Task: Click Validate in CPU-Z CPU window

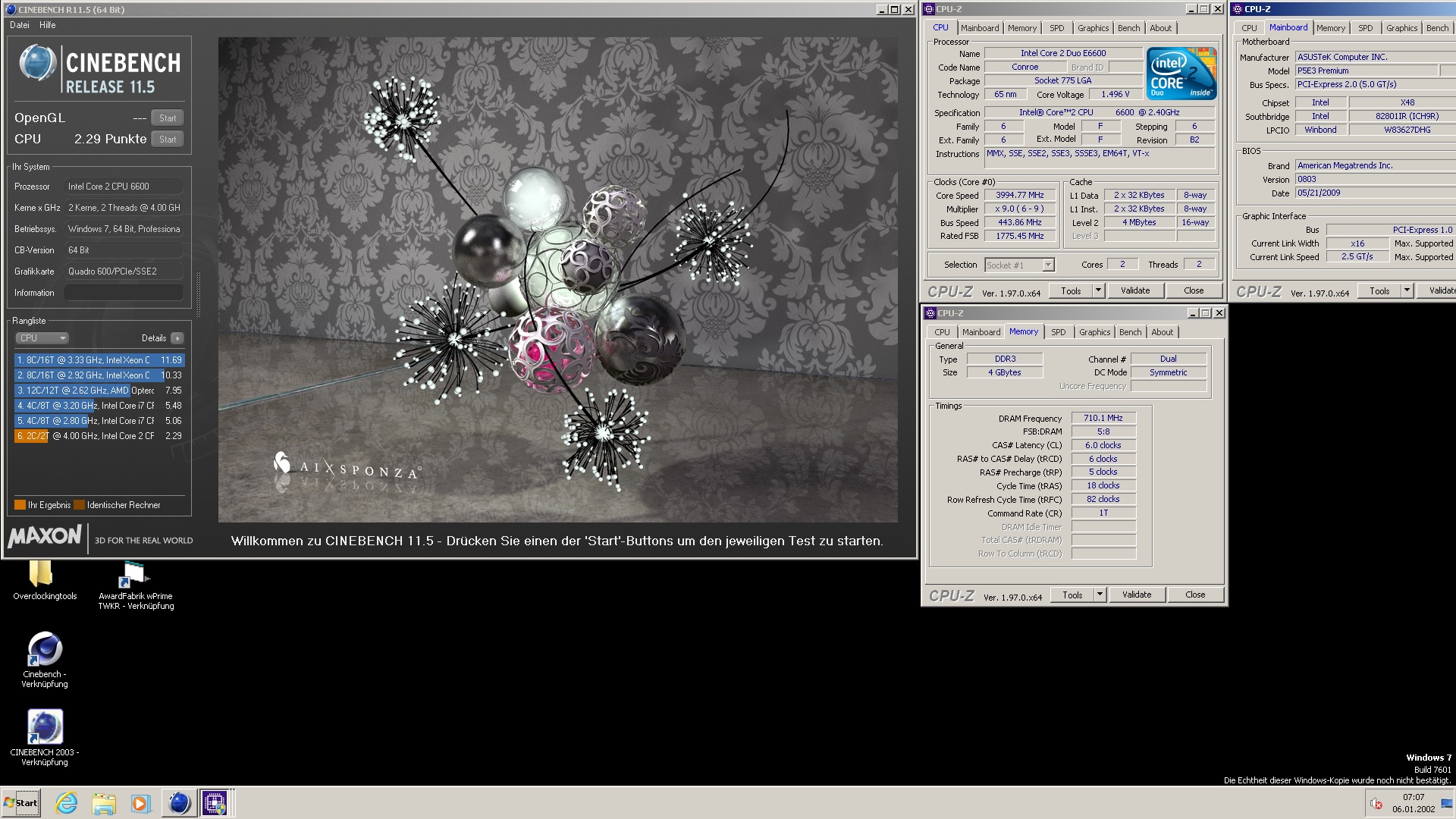Action: click(1134, 290)
